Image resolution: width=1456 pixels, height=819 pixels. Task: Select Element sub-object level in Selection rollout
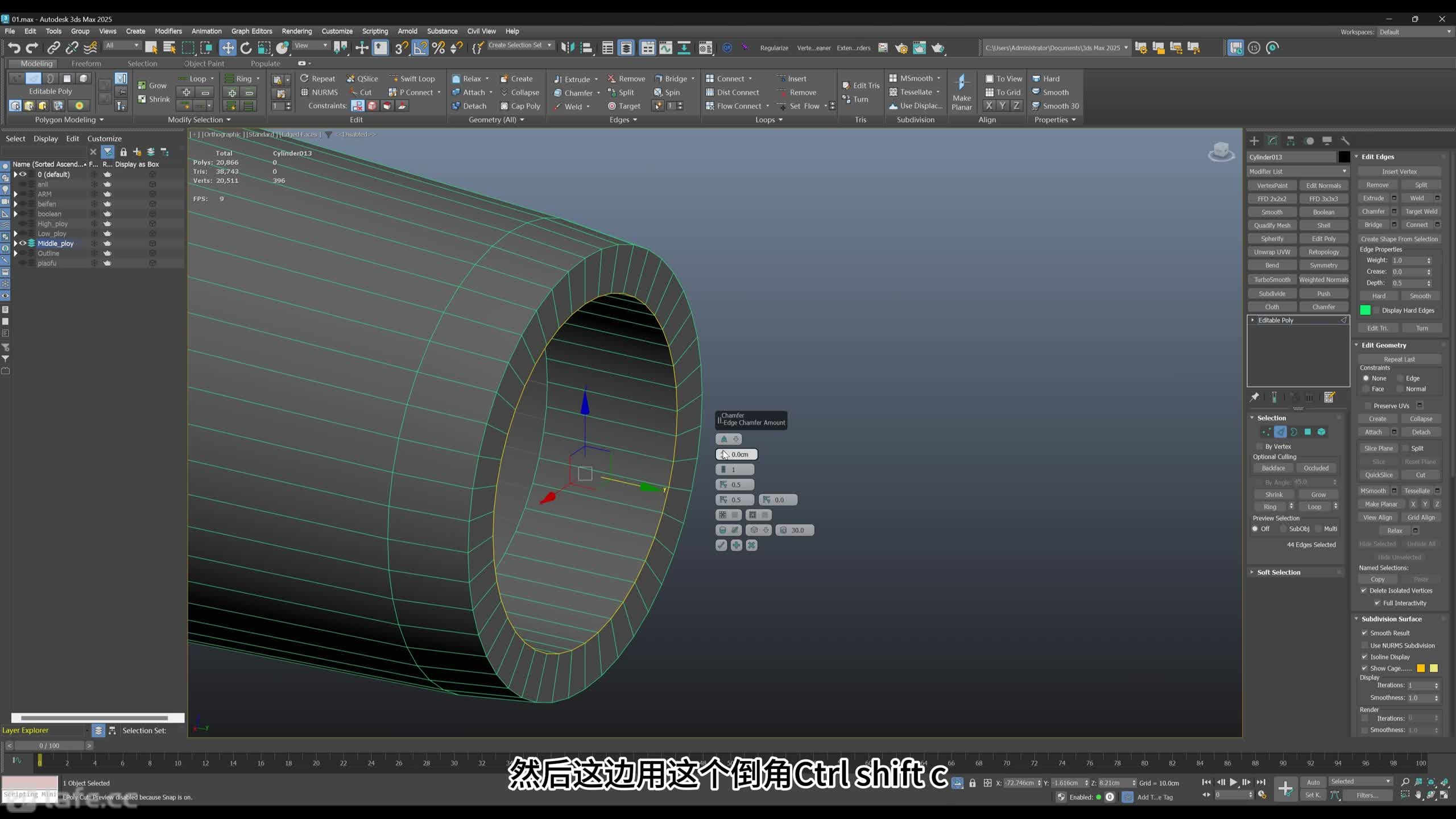[x=1321, y=432]
